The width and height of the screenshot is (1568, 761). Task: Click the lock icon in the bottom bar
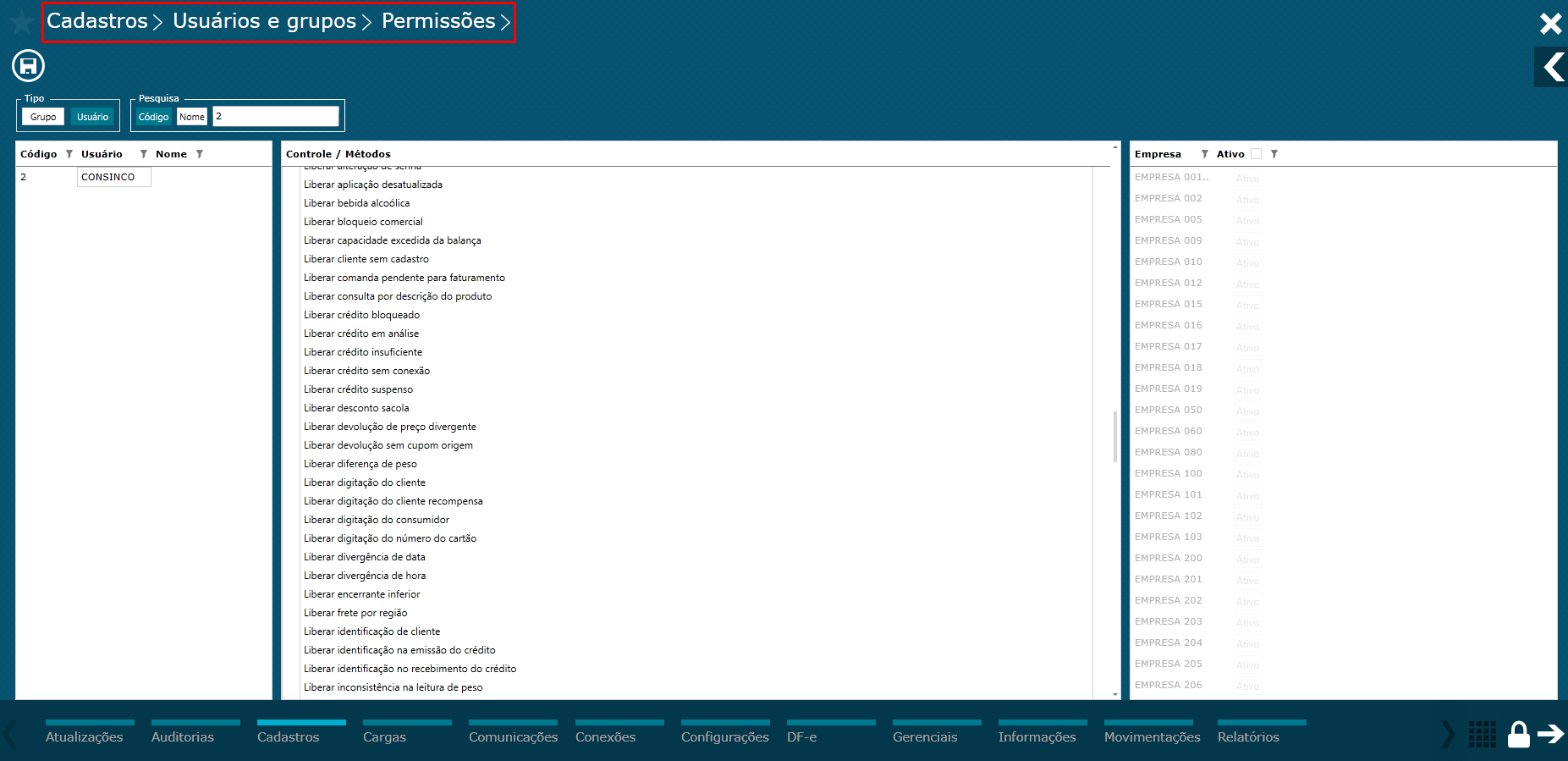(1519, 734)
